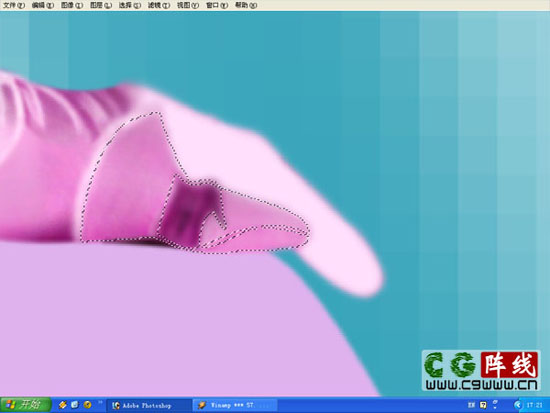Expand hidden tray icons with round arrow
Image resolution: width=550 pixels, height=413 pixels.
coord(518,405)
